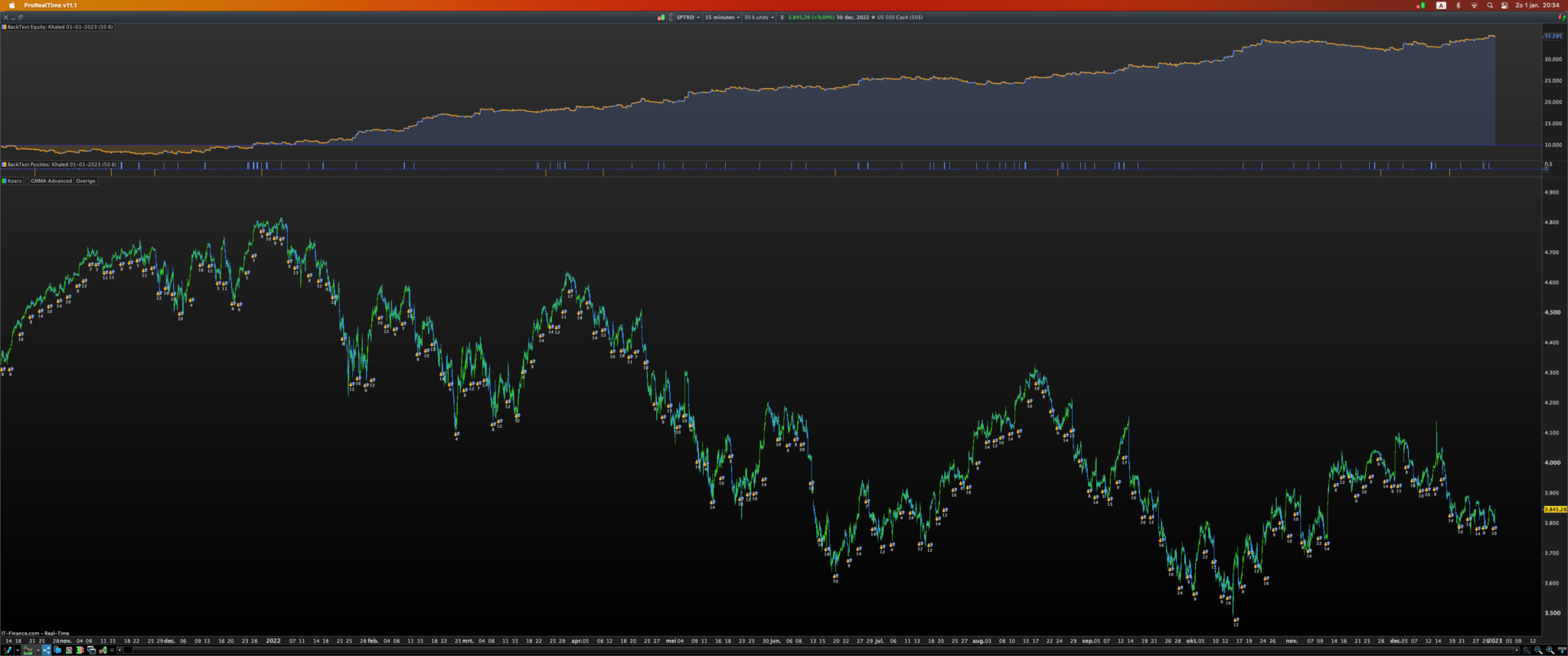Click the red-green status icon in menu bar
This screenshot has height=656, width=1568.
(1421, 5)
